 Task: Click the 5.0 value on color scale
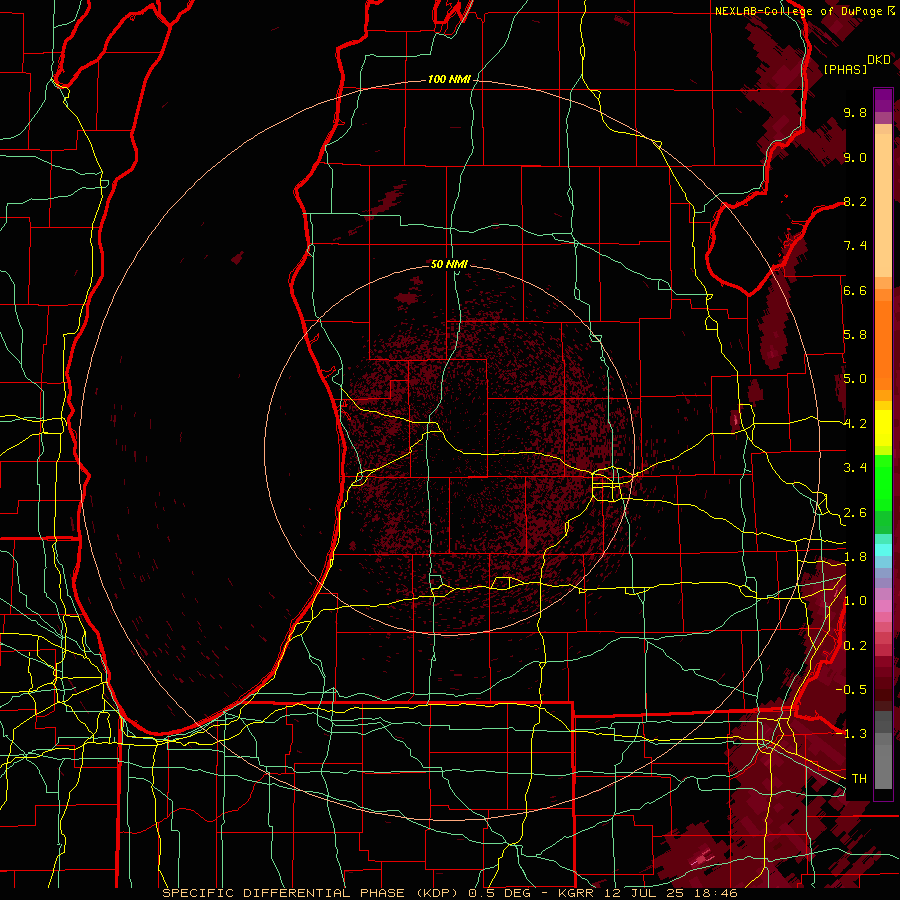point(855,379)
